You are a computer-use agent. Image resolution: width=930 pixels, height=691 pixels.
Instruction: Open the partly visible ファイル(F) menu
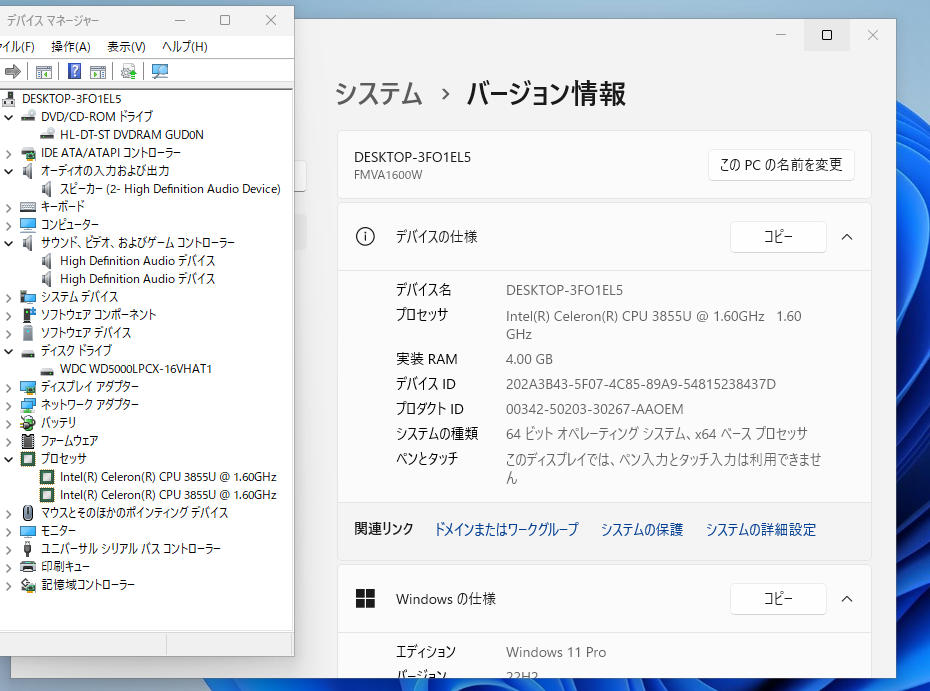17,46
